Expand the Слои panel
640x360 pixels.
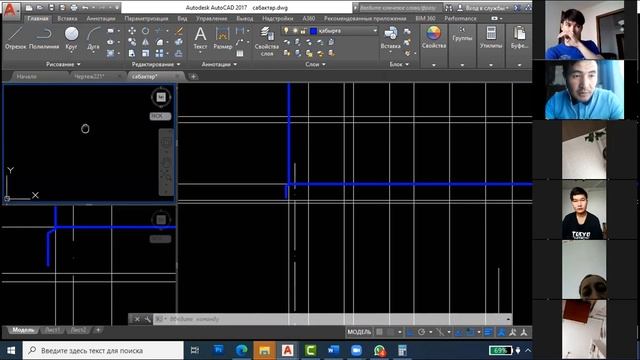(315, 64)
